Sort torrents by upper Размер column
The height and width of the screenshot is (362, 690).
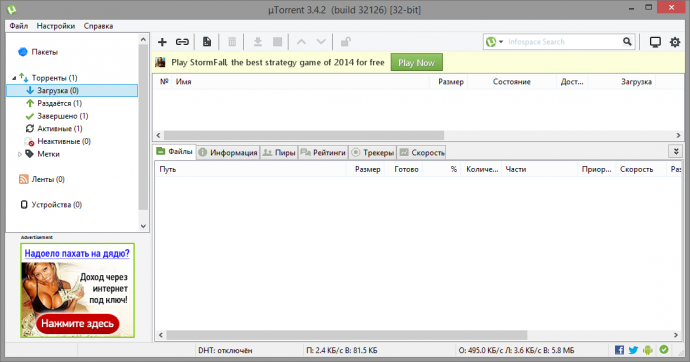pyautogui.click(x=448, y=81)
